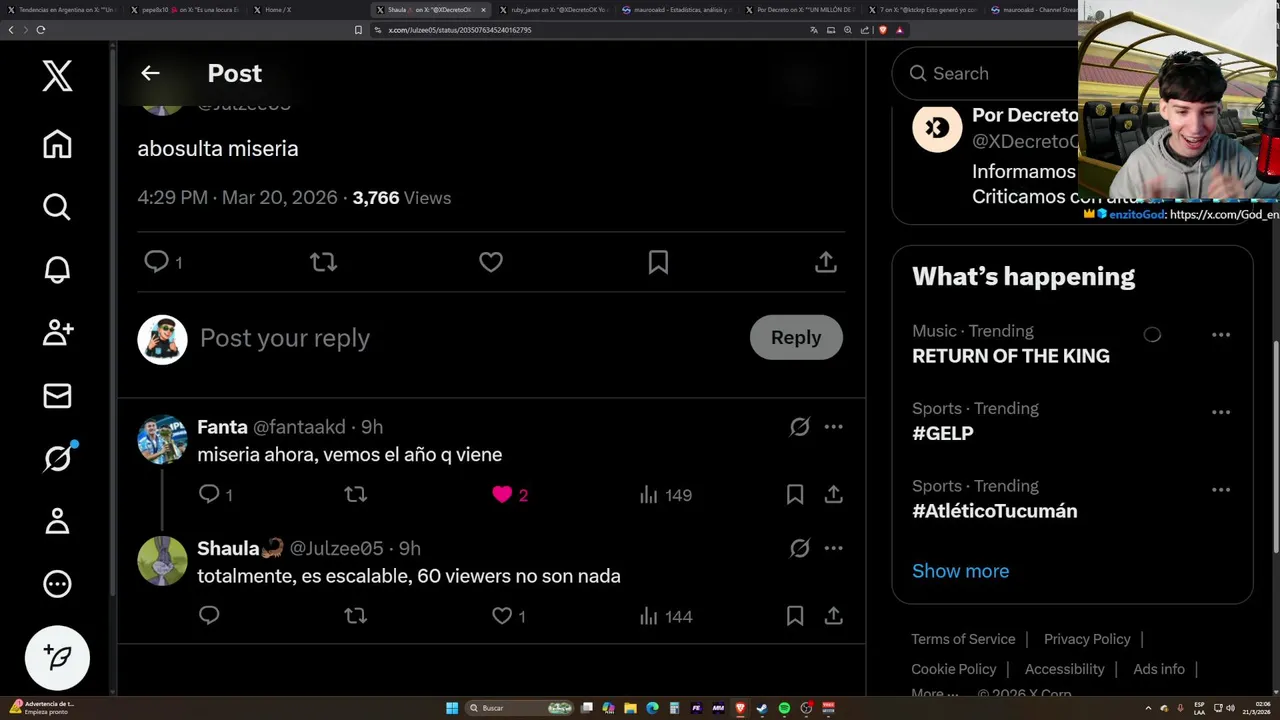Click Grok explain icon on Fanta's comment
The height and width of the screenshot is (720, 1280).
pos(799,427)
